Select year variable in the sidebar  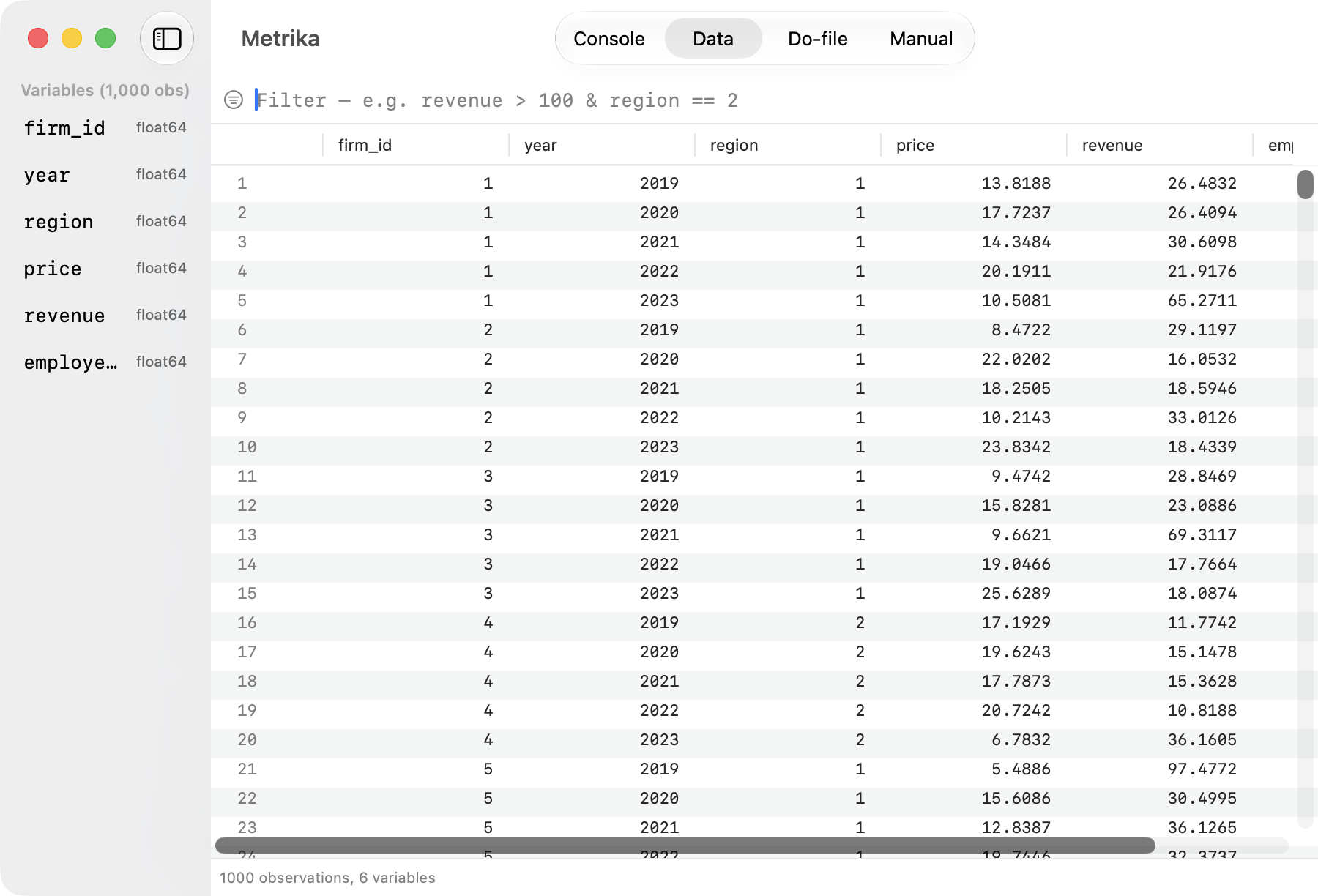[x=105, y=175]
